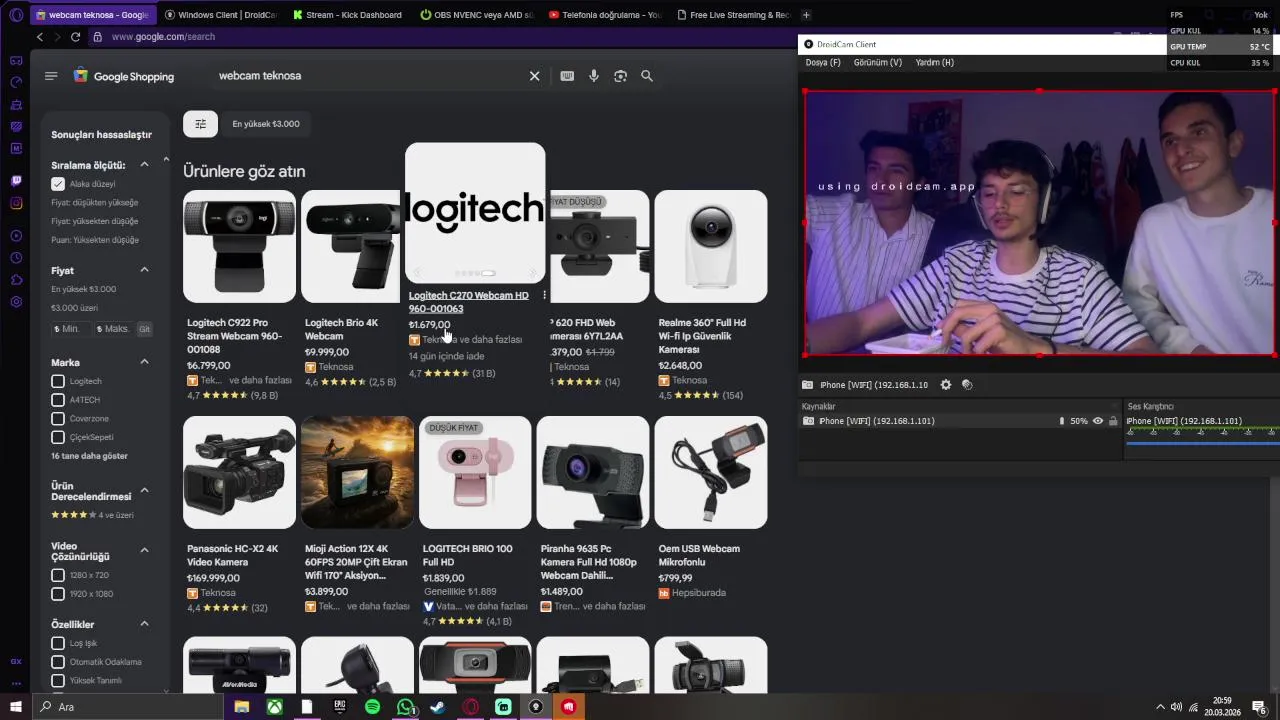
Task: Hide iPhone WIFI source with eye icon
Action: 1098,421
